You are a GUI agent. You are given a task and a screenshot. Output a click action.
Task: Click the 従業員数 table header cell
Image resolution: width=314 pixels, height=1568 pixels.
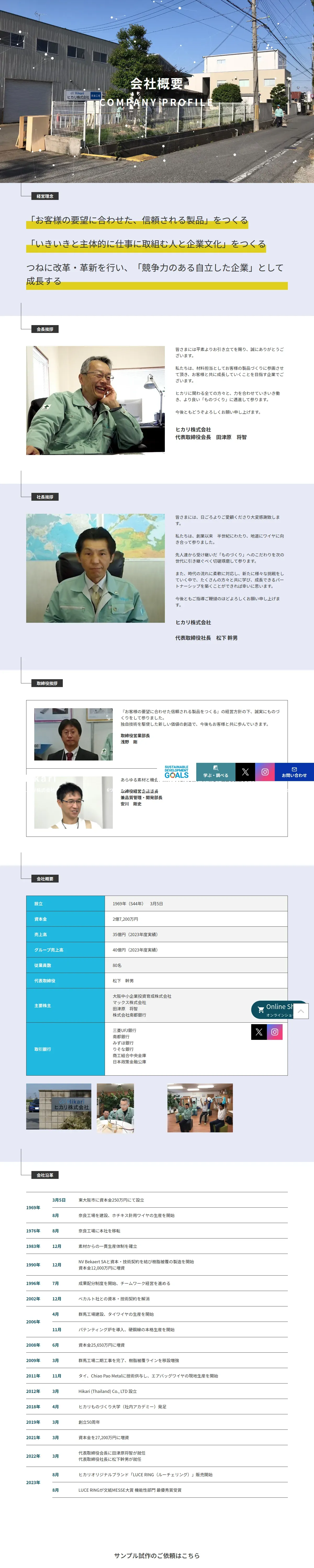click(65, 965)
